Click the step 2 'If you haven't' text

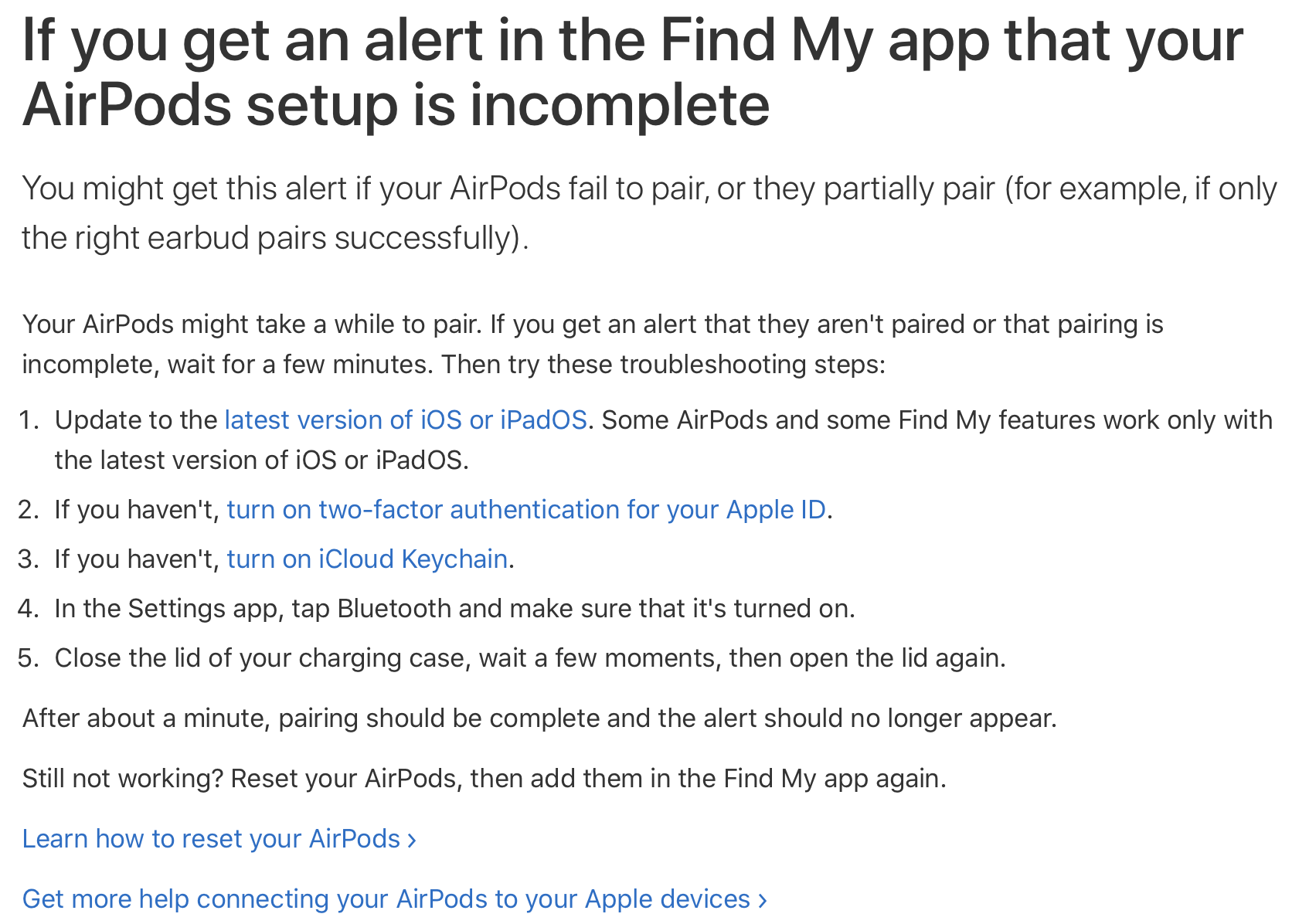click(138, 510)
